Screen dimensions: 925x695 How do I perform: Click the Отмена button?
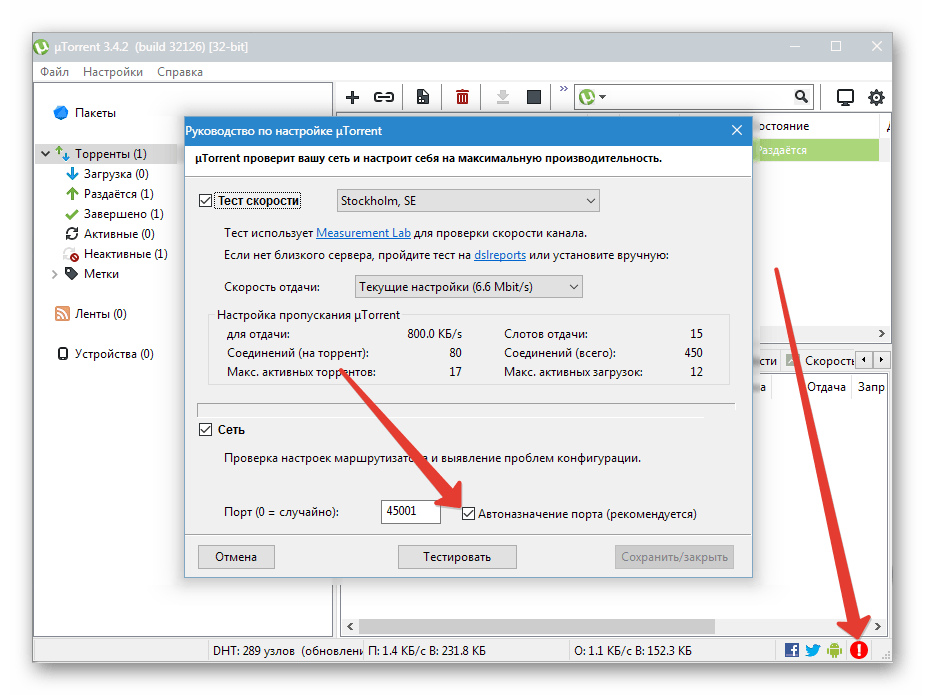tap(236, 557)
